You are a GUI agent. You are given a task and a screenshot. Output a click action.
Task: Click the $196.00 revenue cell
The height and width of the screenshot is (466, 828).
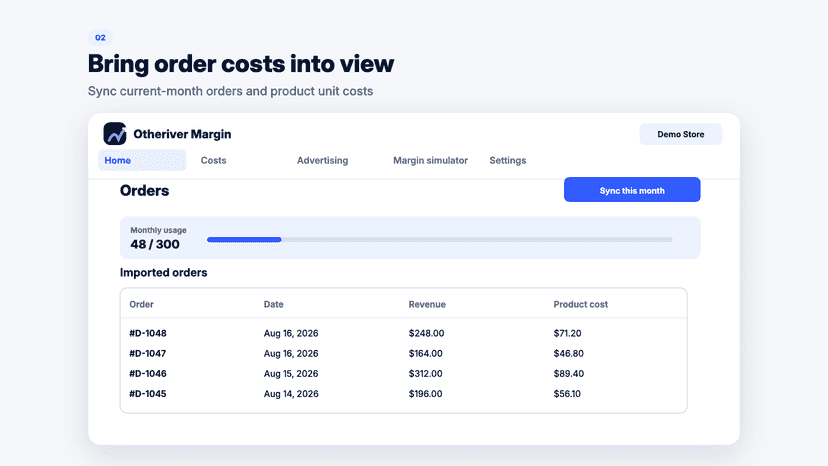pos(426,394)
